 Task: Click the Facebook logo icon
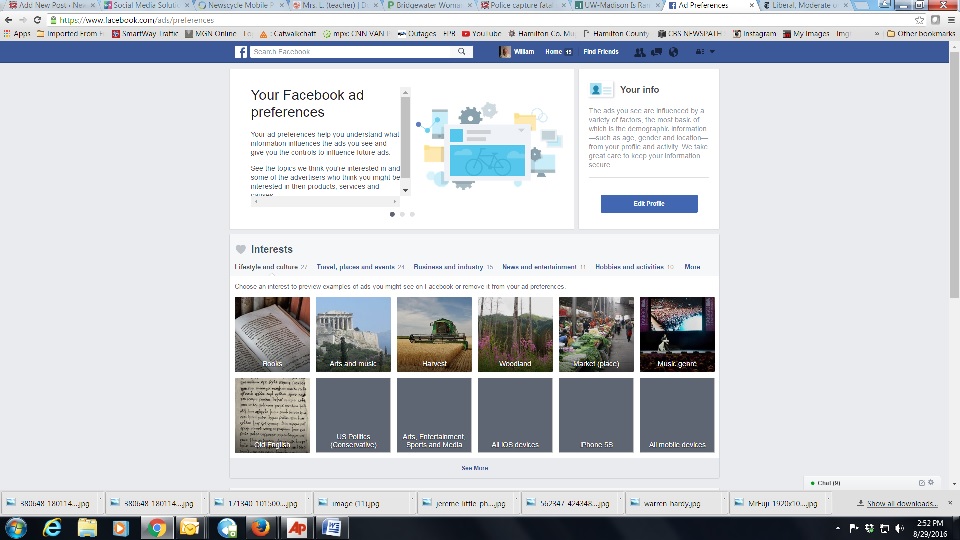pyautogui.click(x=241, y=52)
